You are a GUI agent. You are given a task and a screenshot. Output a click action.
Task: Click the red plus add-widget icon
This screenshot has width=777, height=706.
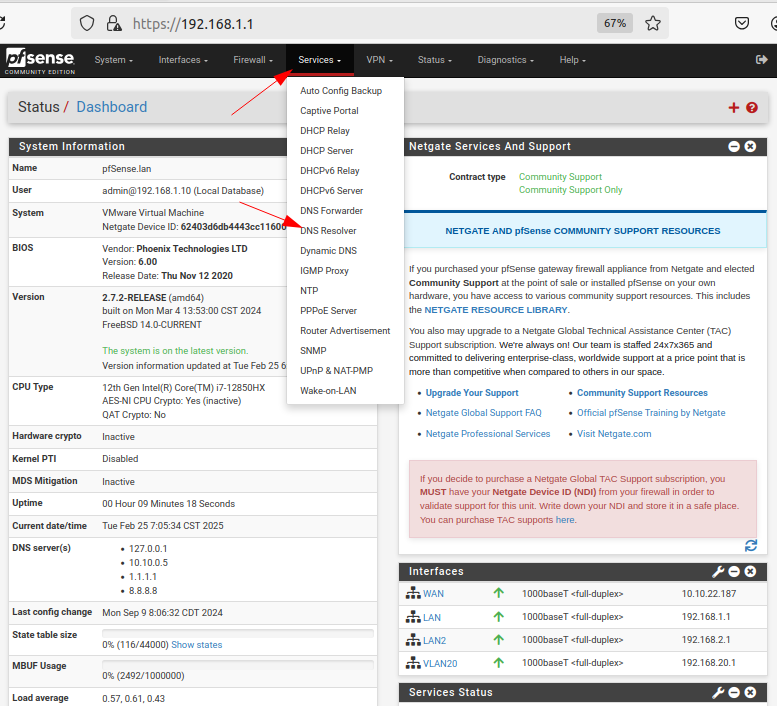point(734,108)
